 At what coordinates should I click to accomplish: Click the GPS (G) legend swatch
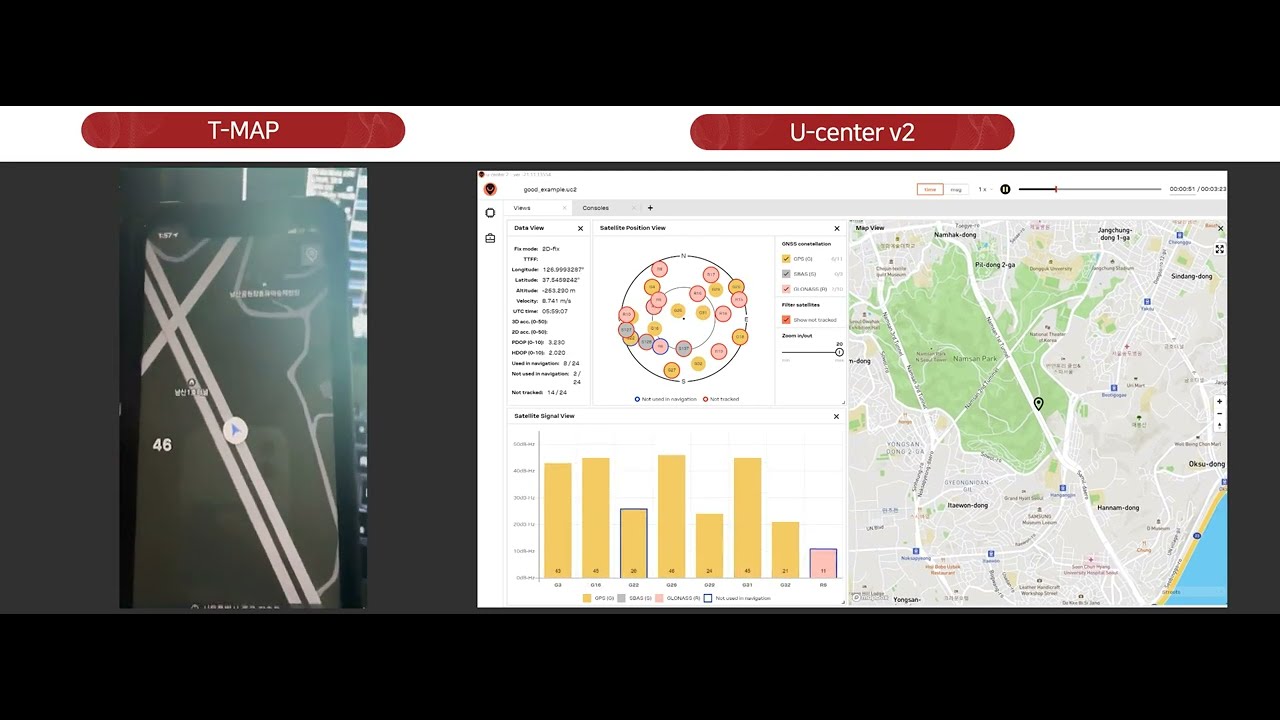[588, 598]
